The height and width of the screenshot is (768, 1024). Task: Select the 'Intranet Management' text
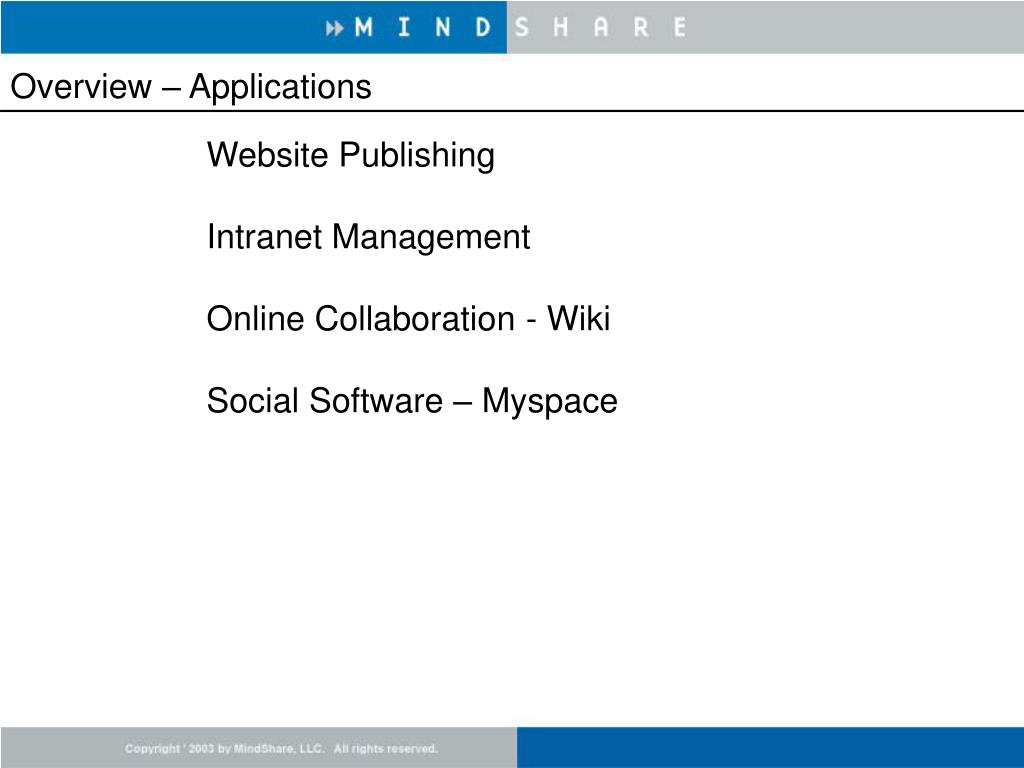368,236
